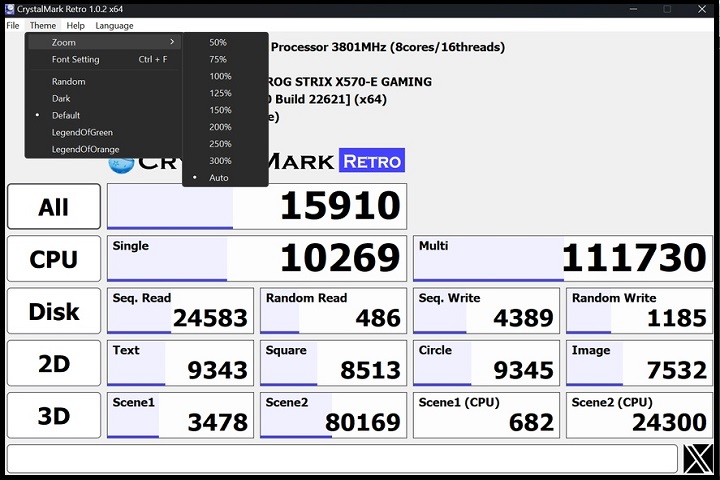
Task: Open the File menu
Action: 13,25
